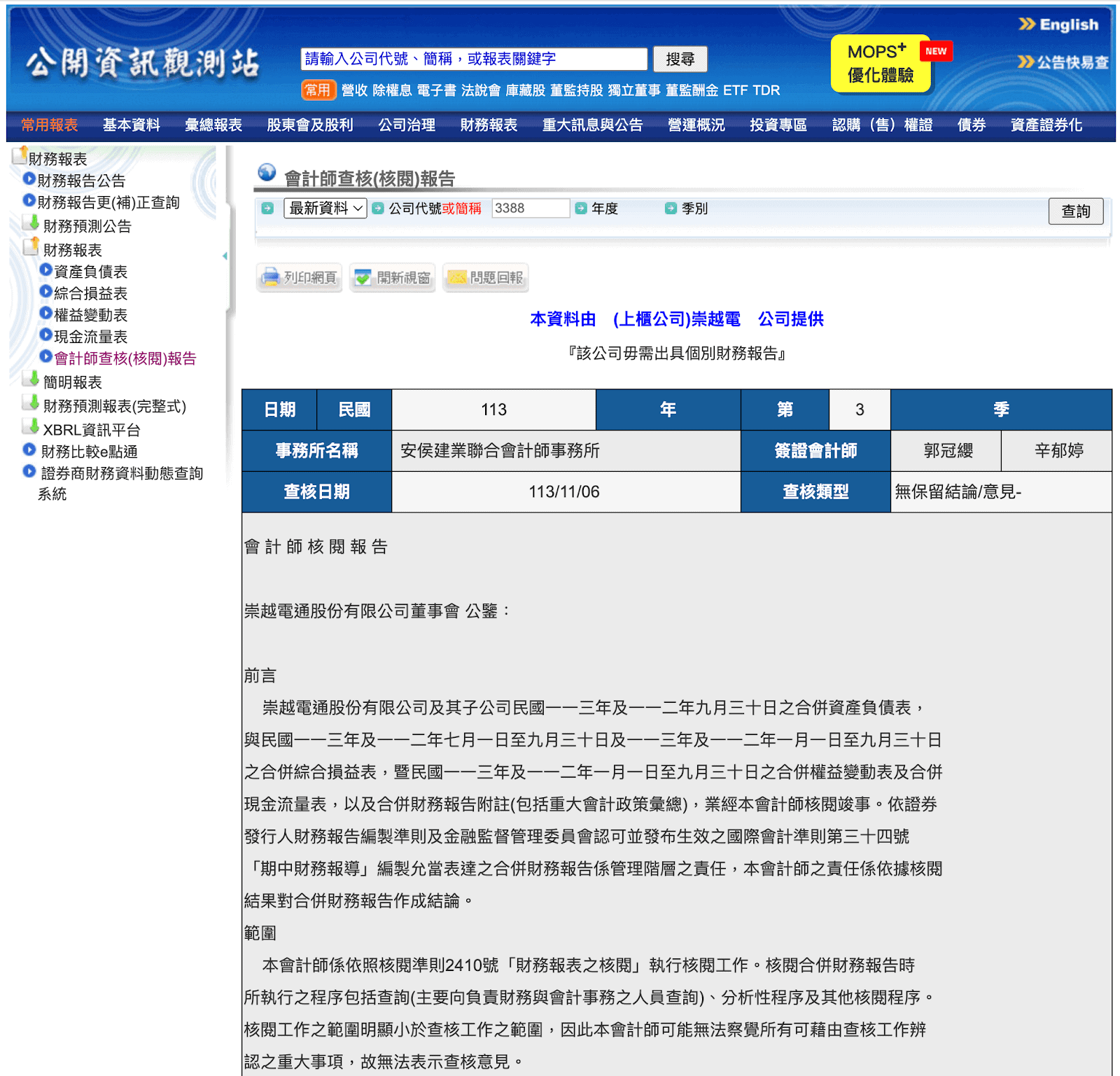Open 財務比較e點通 in sidebar
This screenshot has width=1120, height=1076.
click(89, 452)
